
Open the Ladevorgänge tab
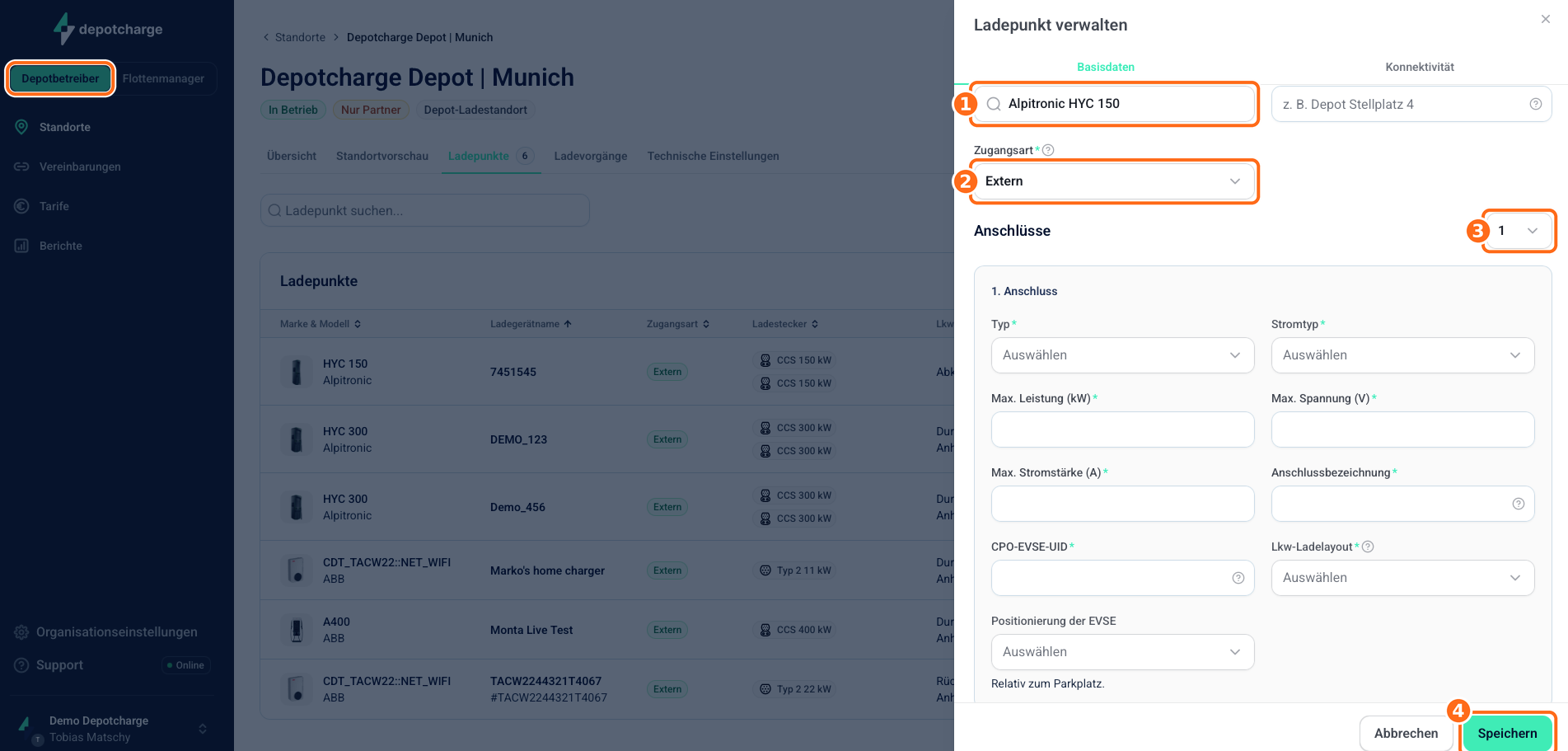pos(591,156)
